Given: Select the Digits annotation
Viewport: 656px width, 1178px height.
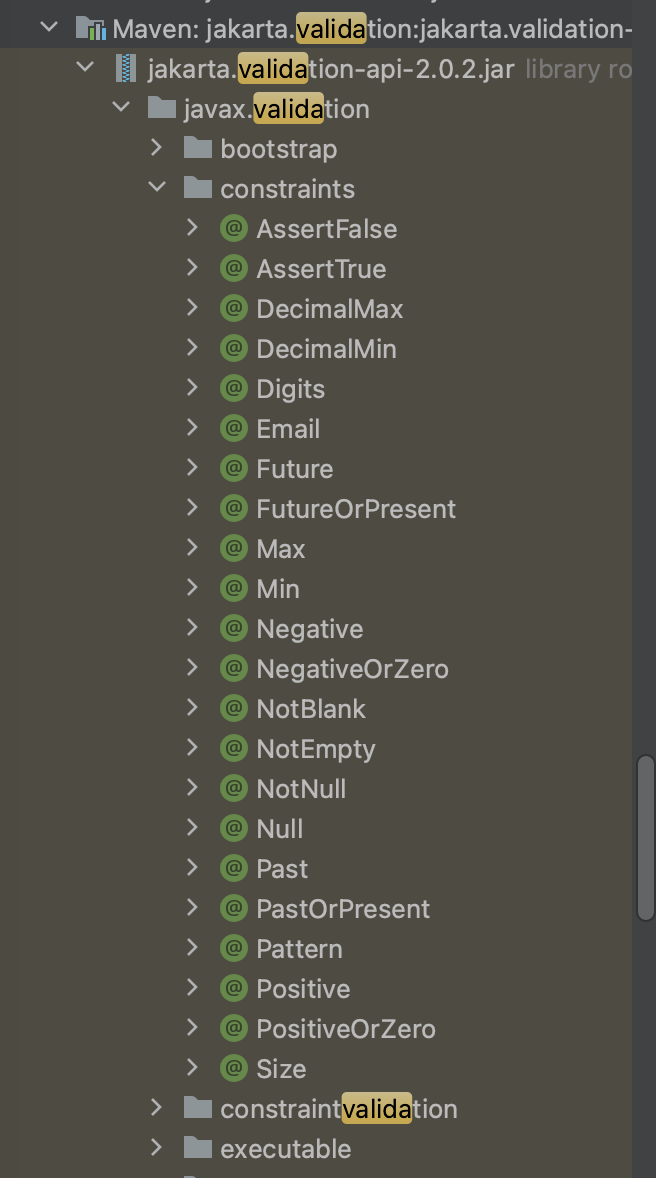Looking at the screenshot, I should [290, 389].
